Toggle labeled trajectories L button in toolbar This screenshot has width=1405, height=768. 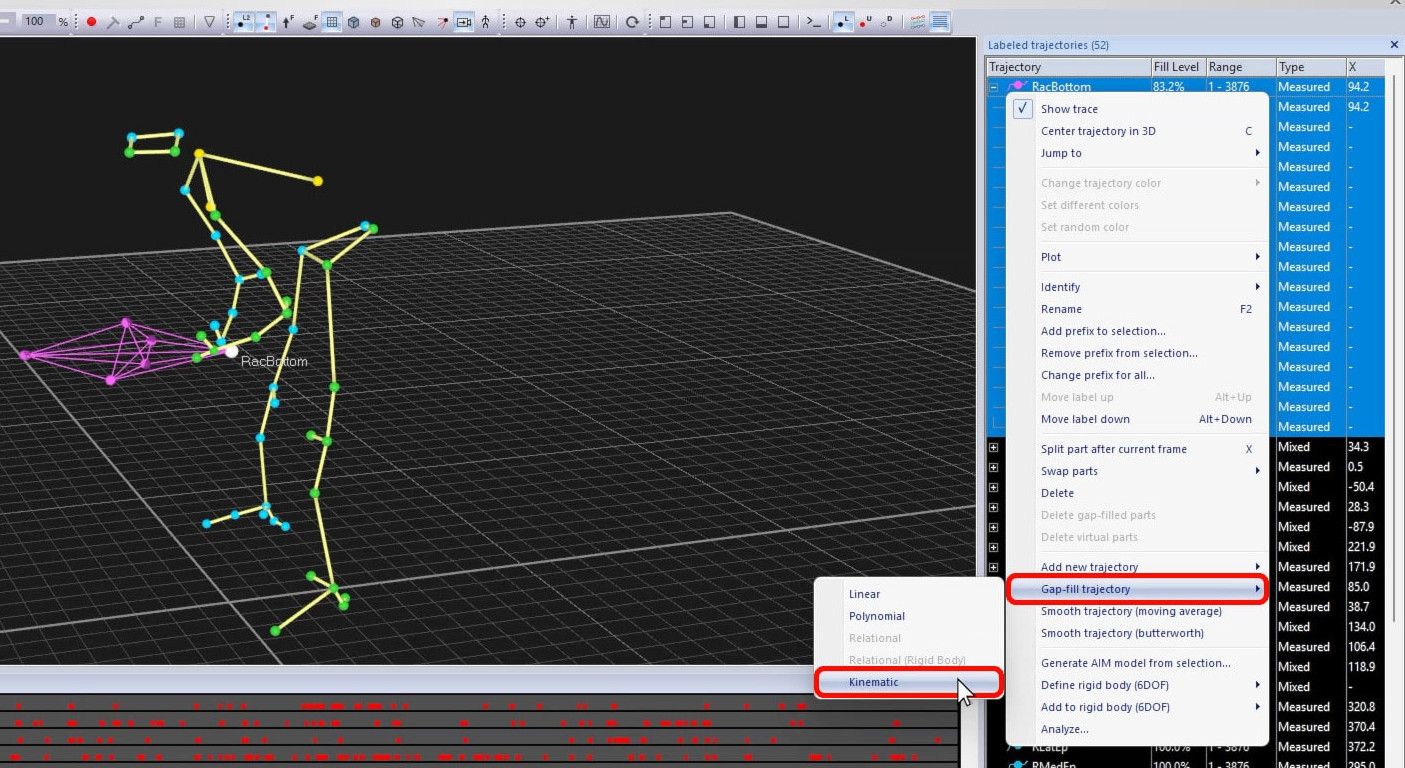pos(843,21)
